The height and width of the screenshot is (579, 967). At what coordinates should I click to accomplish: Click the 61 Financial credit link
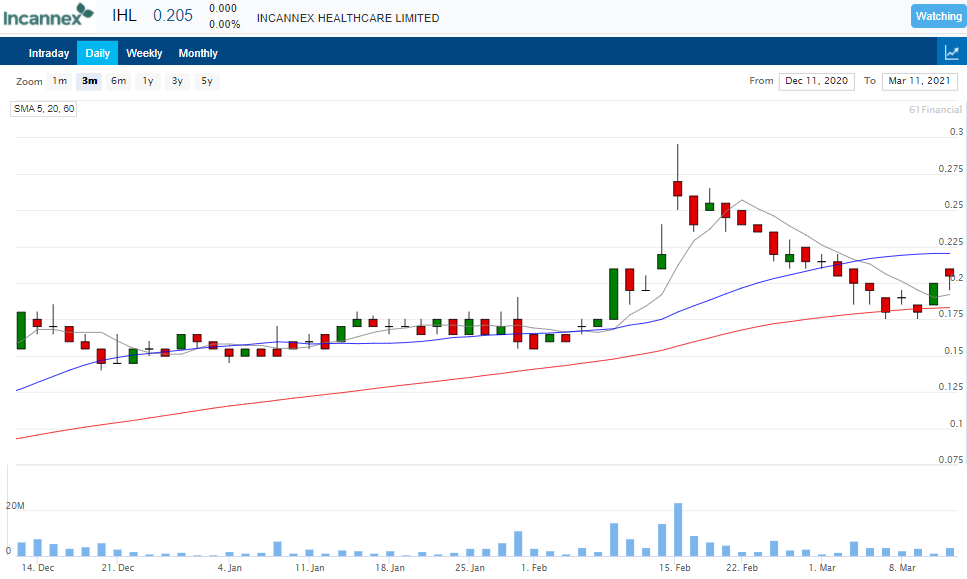(x=935, y=109)
